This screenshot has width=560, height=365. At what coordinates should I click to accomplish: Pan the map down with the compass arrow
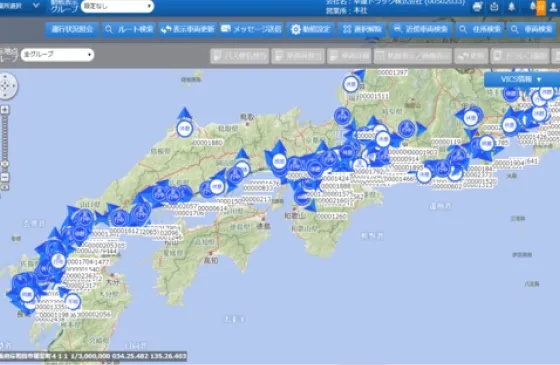coord(5,94)
